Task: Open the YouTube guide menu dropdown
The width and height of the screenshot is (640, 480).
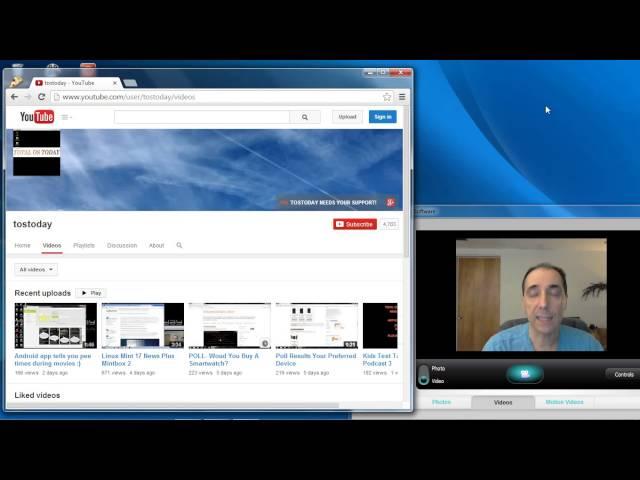Action: tap(67, 117)
